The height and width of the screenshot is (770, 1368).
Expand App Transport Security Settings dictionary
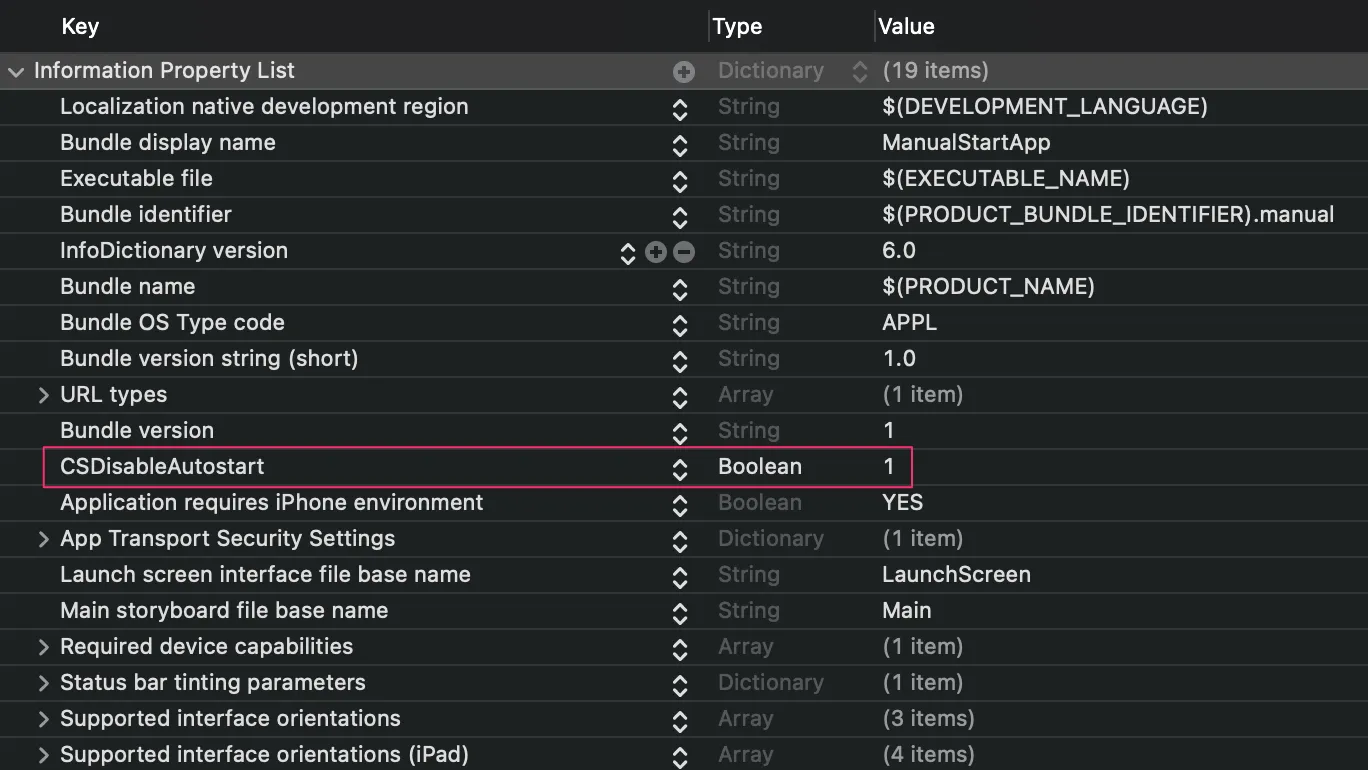click(43, 539)
